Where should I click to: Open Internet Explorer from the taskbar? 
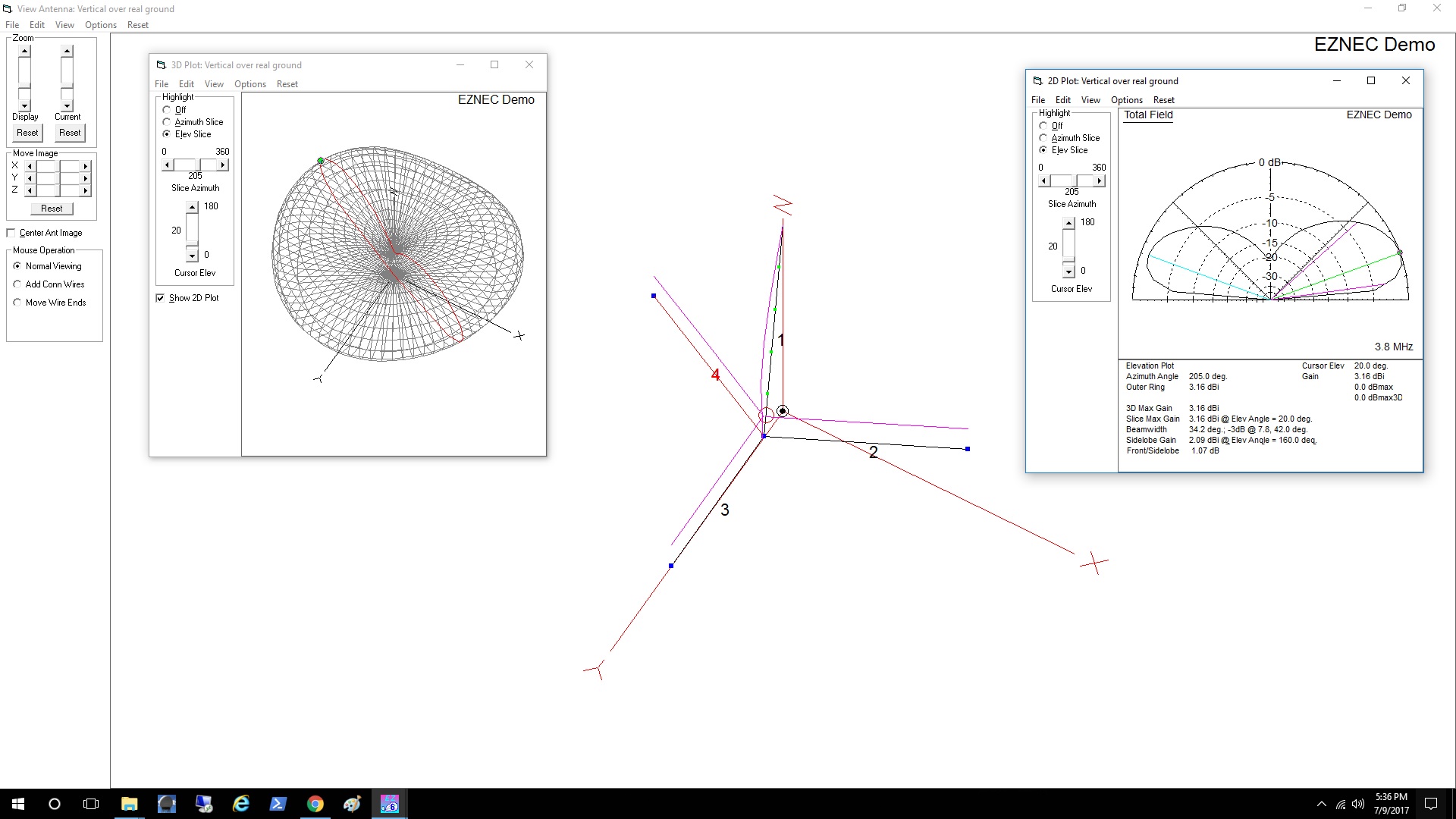coord(241,804)
